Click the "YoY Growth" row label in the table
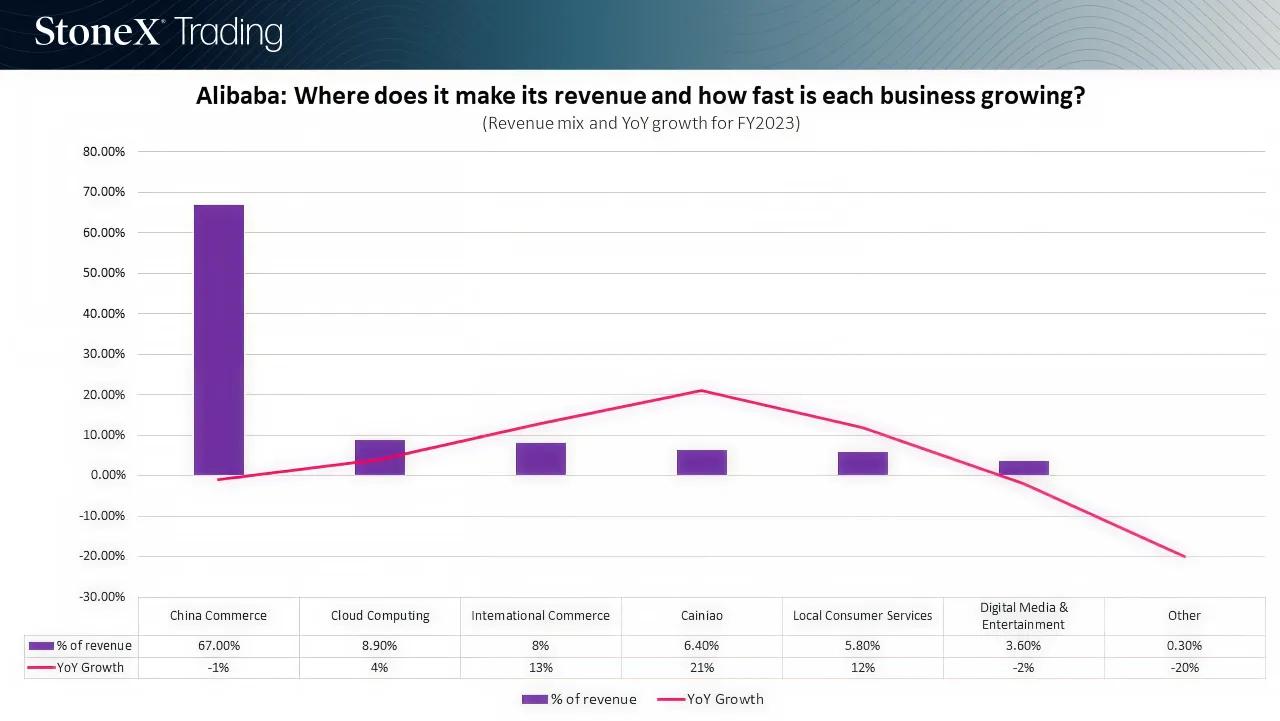This screenshot has width=1280, height=721. (91, 668)
